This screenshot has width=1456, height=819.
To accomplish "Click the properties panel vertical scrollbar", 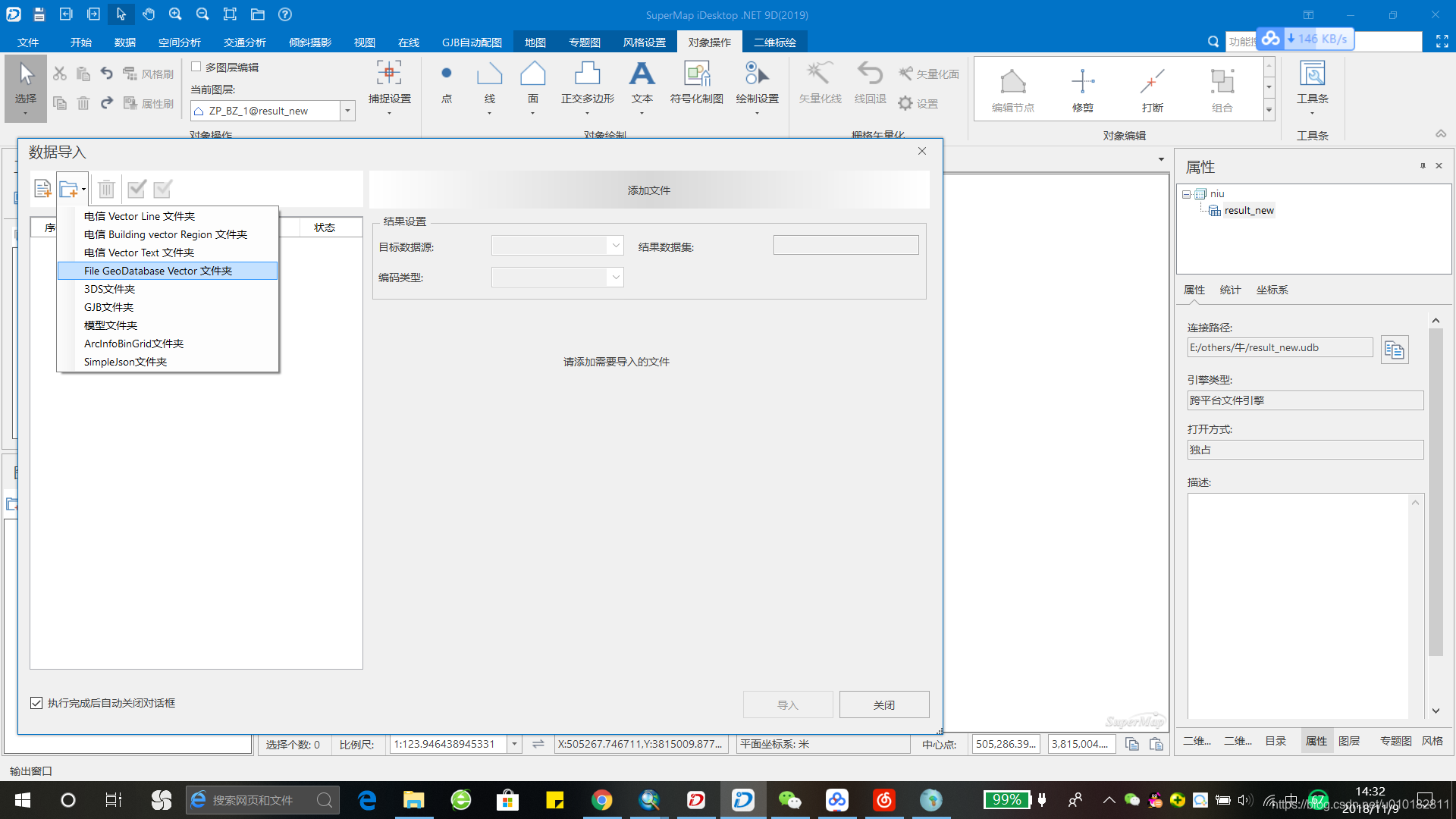I will pyautogui.click(x=1435, y=493).
